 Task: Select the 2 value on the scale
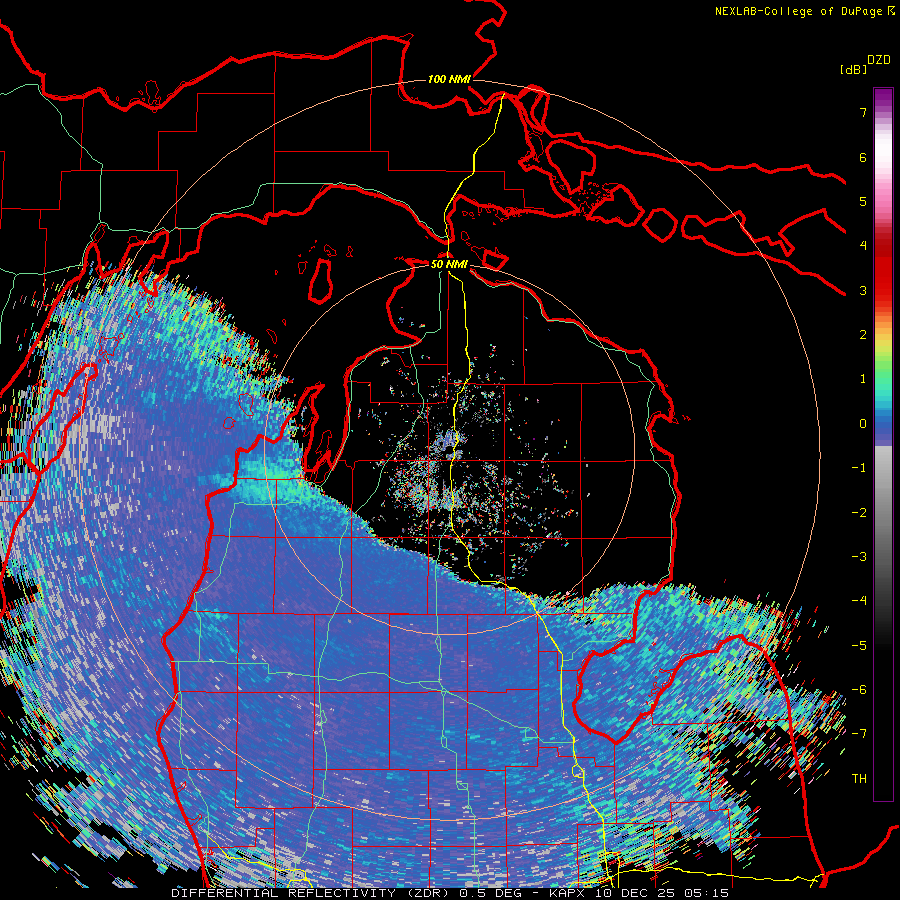[x=863, y=335]
